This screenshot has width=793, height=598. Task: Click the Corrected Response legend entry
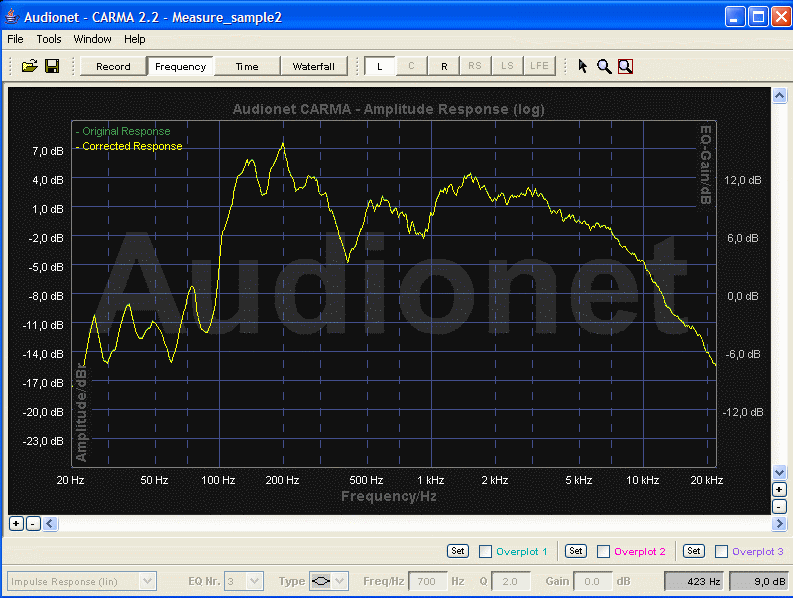[129, 146]
